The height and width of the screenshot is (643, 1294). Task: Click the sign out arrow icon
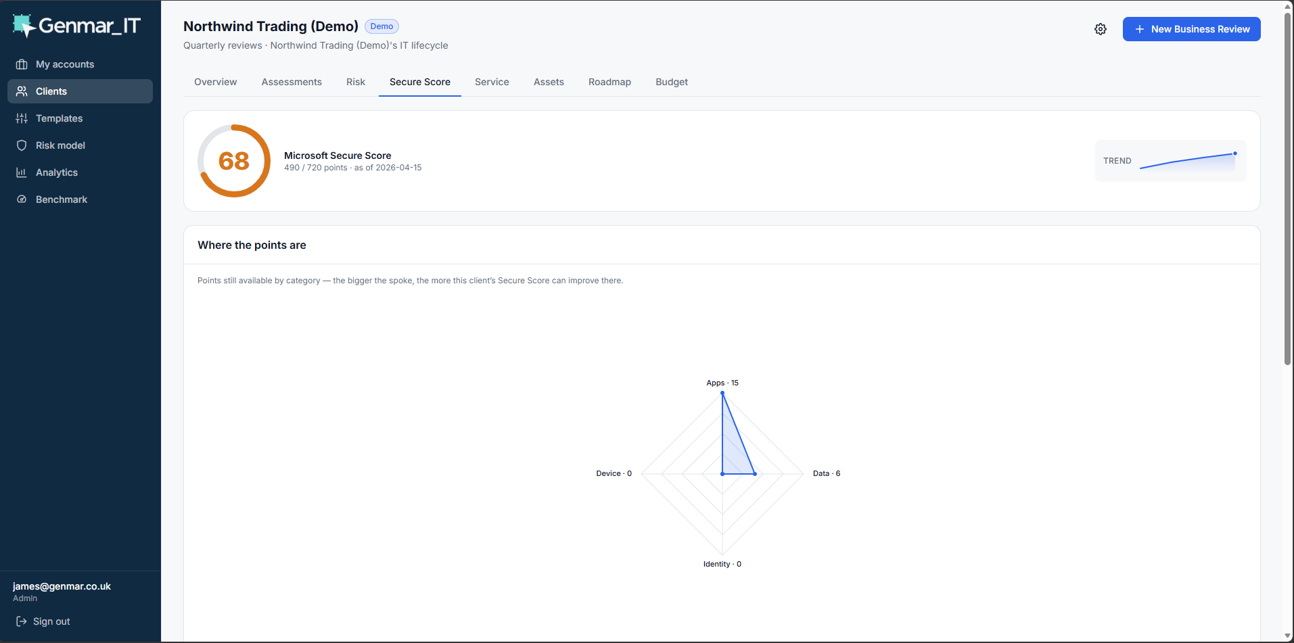[21, 621]
